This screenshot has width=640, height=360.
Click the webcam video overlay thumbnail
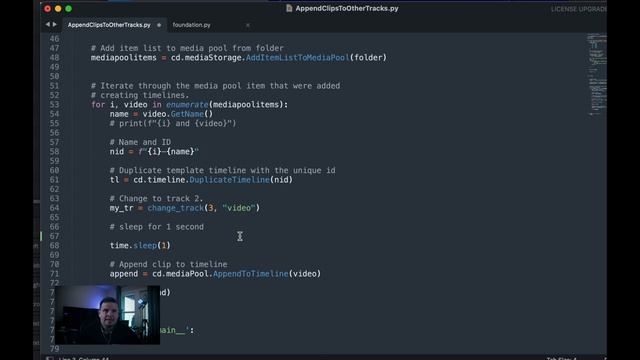[x=107, y=315]
